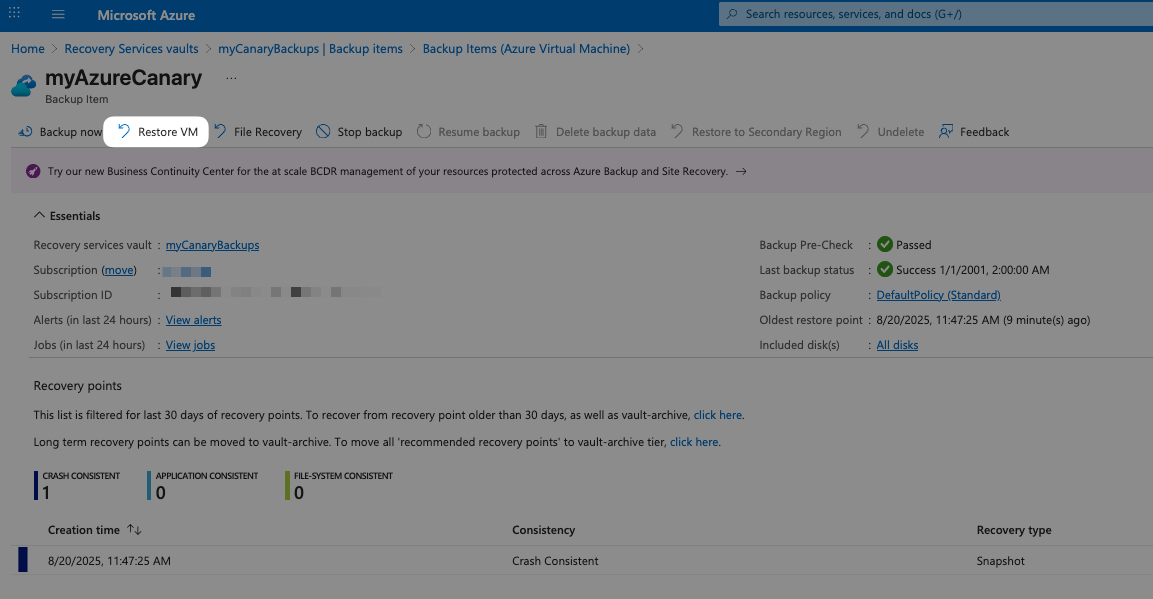Click the Oldest restore point timestamp
This screenshot has width=1153, height=599.
point(983,320)
